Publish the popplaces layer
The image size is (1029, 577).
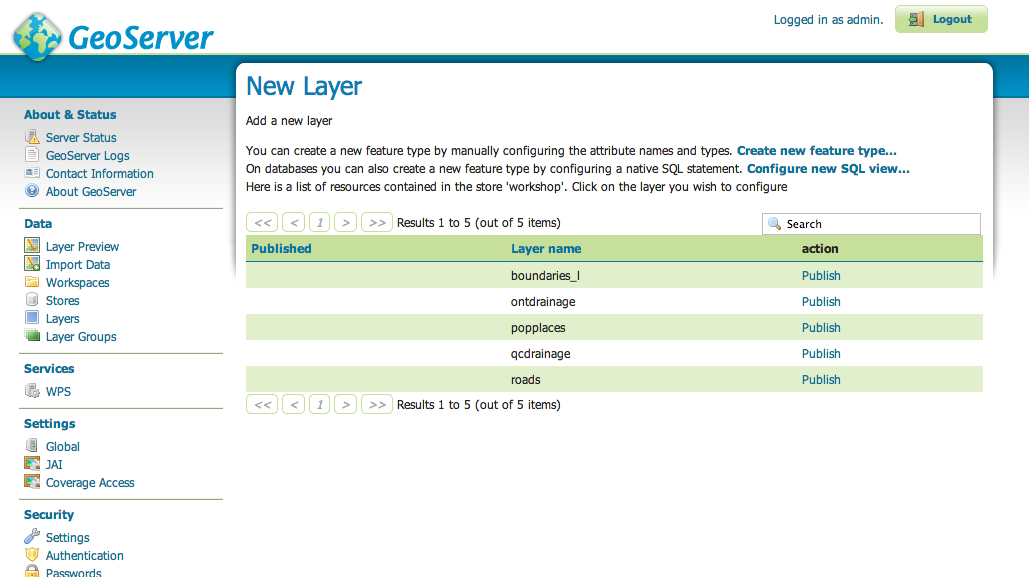(821, 328)
